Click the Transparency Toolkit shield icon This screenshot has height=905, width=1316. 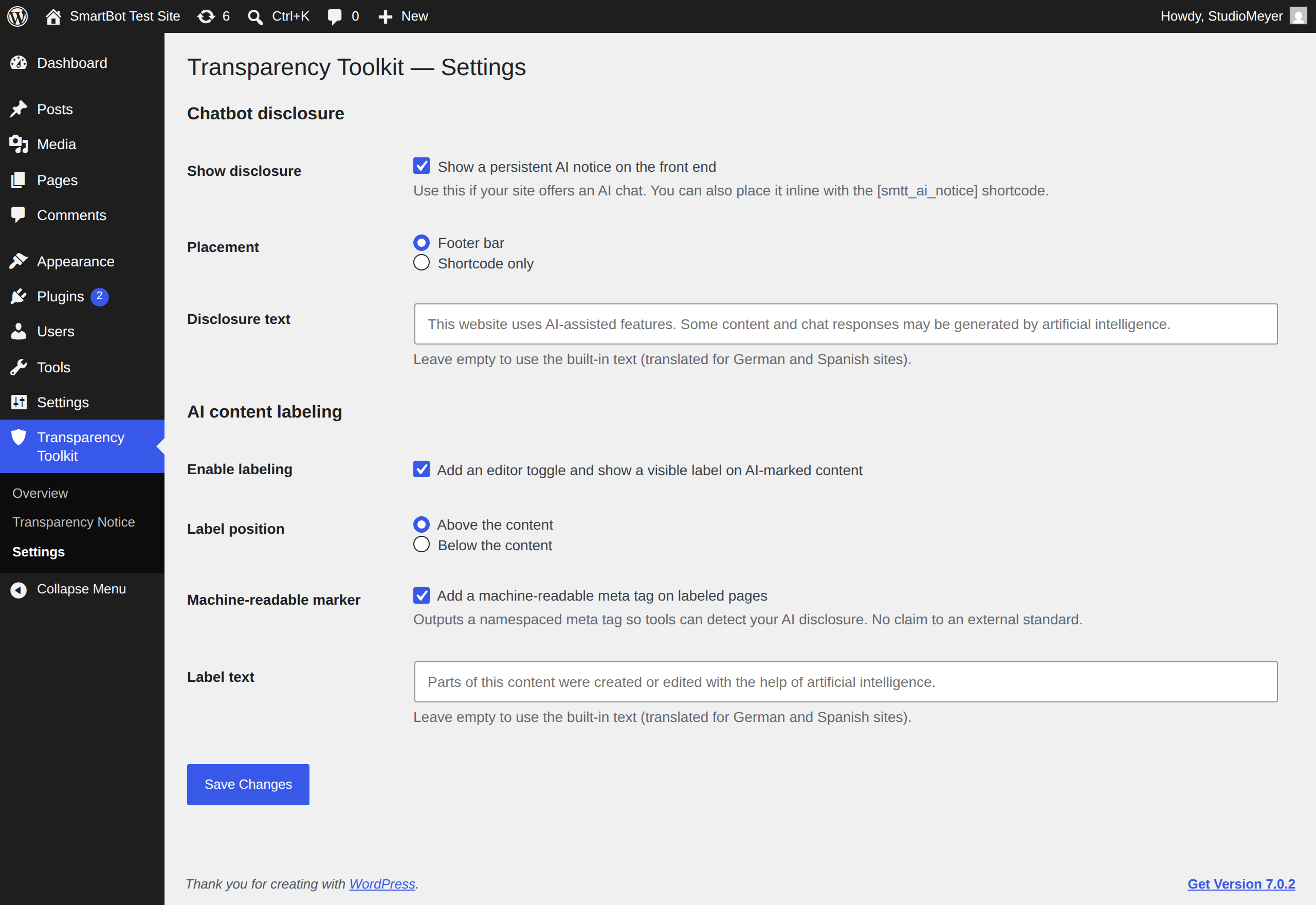(x=19, y=437)
